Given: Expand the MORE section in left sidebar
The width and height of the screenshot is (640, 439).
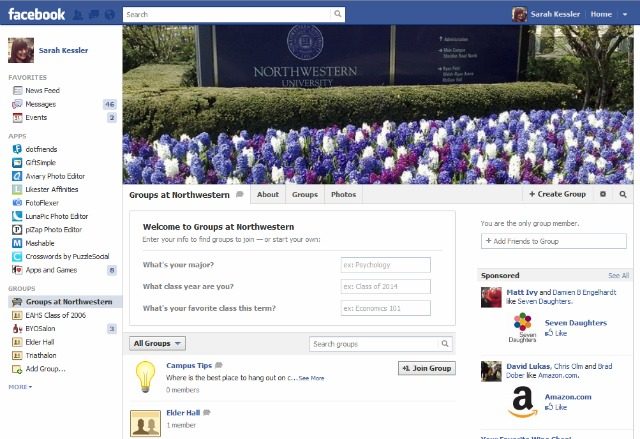Looking at the screenshot, I should coord(20,386).
